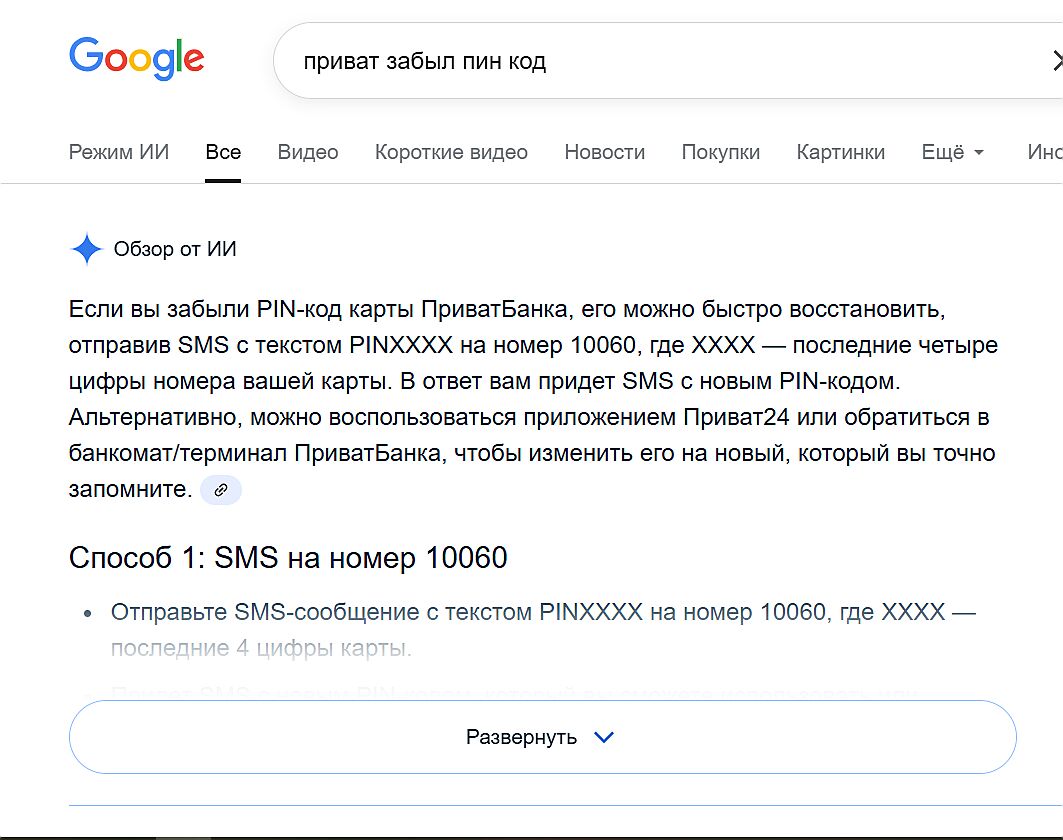The image size is (1063, 840).
Task: Switch to the Режим ИИ tab
Action: 119,152
